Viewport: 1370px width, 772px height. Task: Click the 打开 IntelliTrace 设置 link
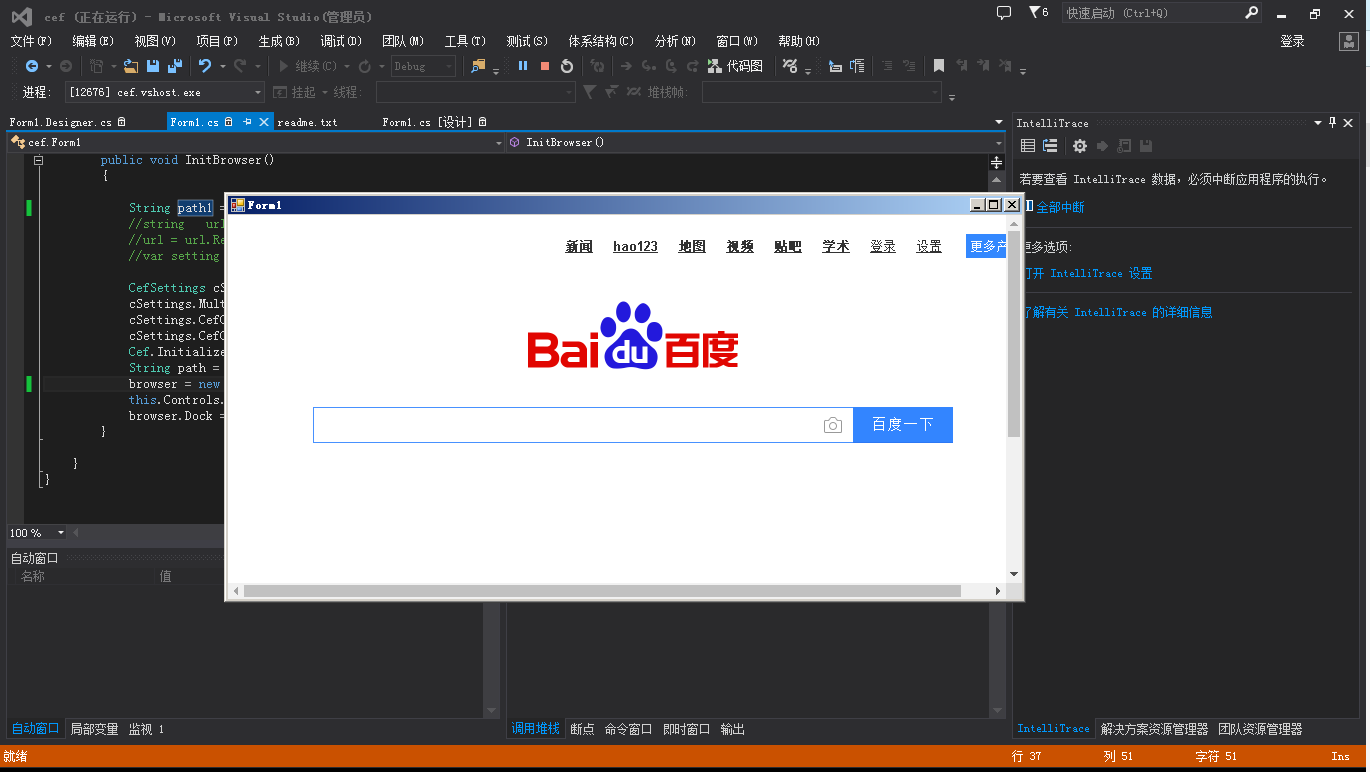pyautogui.click(x=1087, y=273)
